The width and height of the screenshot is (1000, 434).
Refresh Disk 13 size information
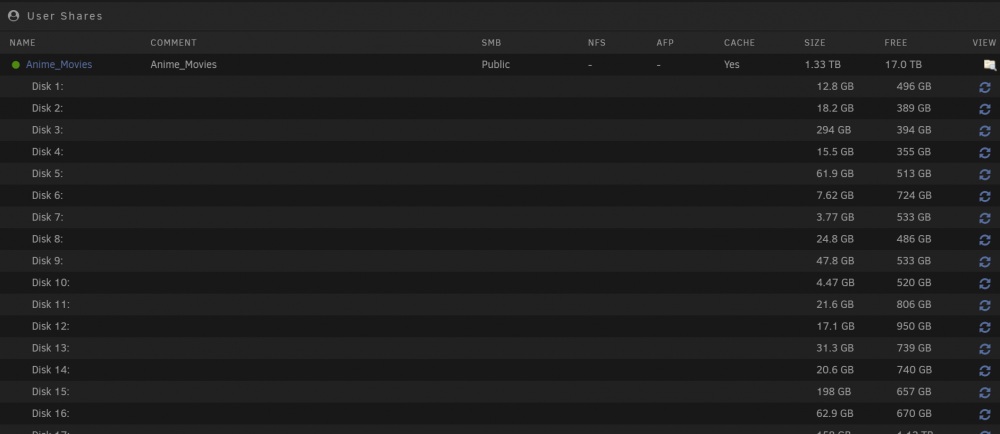coord(985,349)
